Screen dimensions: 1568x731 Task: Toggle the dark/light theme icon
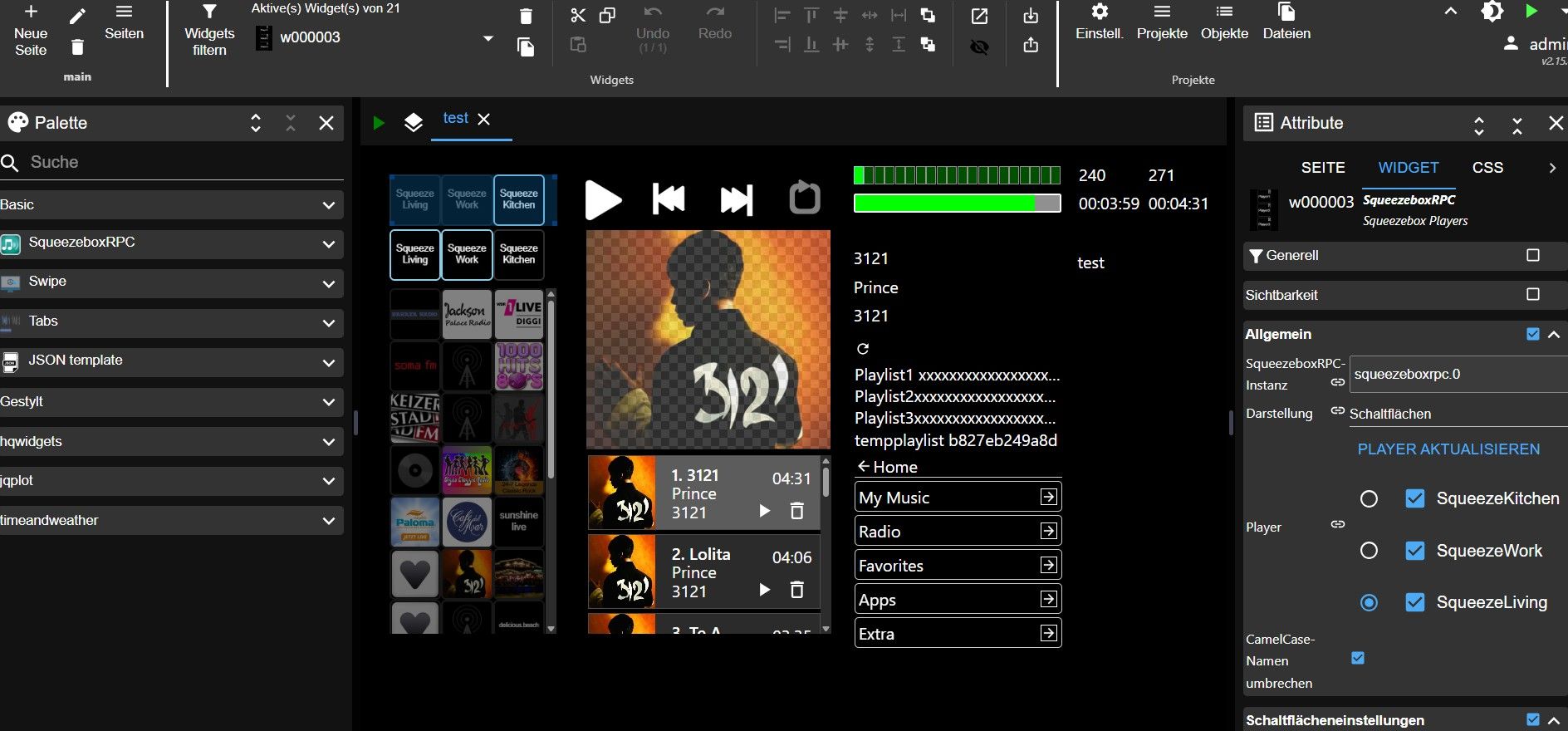coord(1492,12)
